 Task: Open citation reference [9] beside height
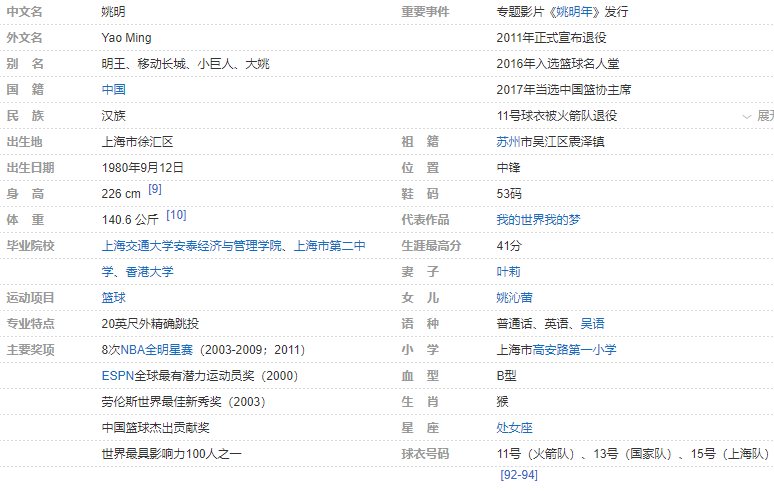(155, 189)
